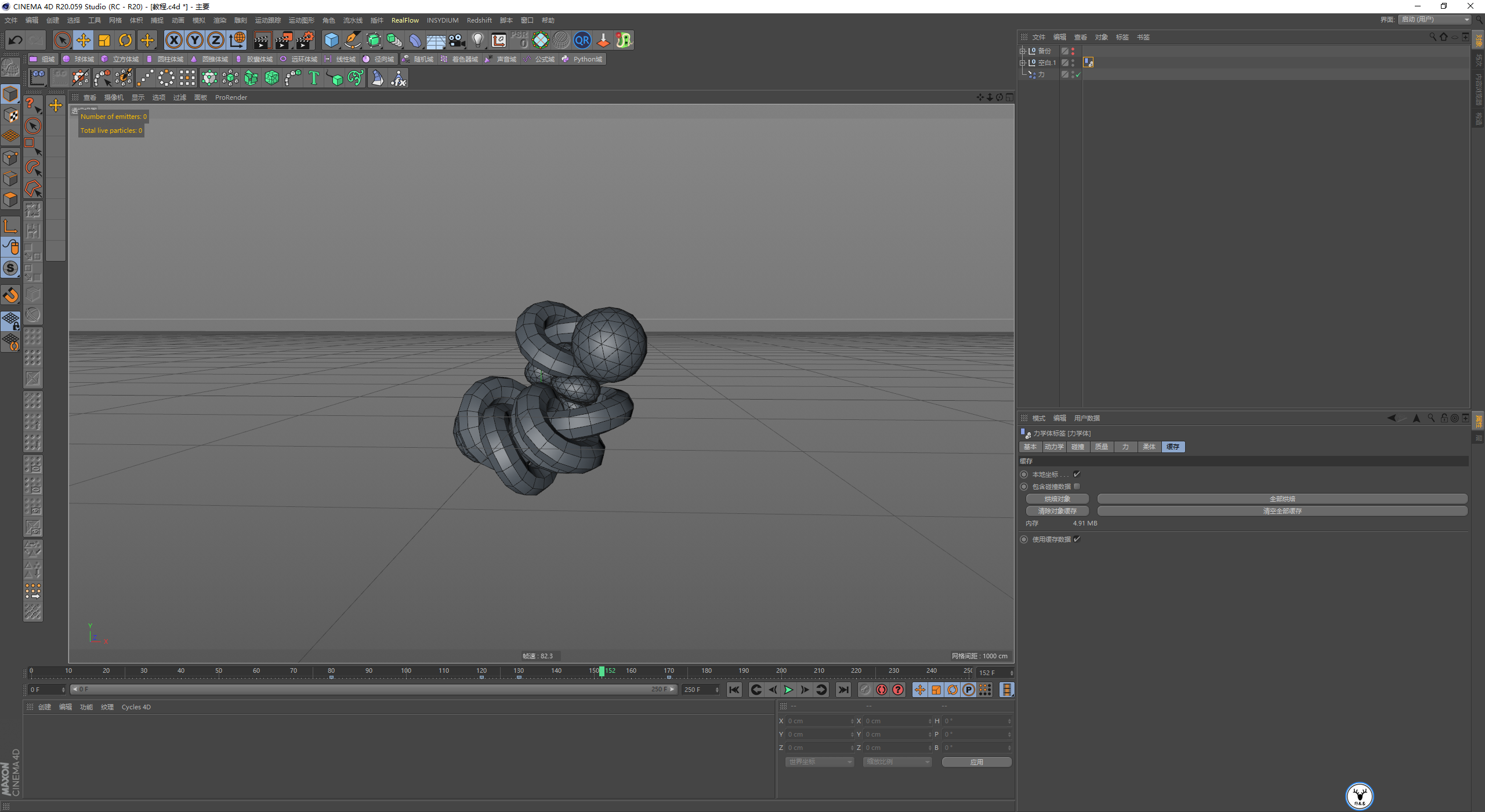Image resolution: width=1485 pixels, height=812 pixels.
Task: Click the MoGraph fracture object icon
Action: coord(251,78)
